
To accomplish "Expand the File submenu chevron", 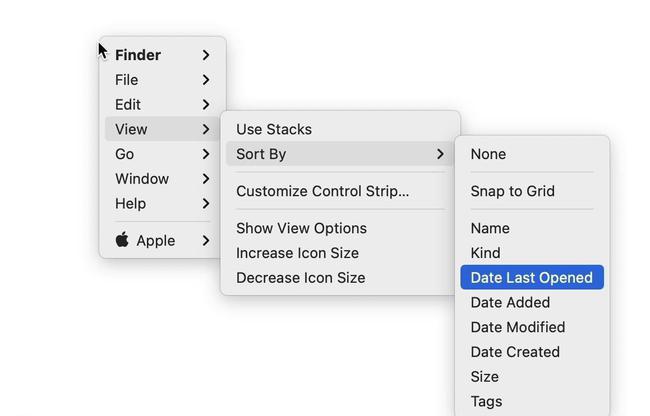I will 205,80.
